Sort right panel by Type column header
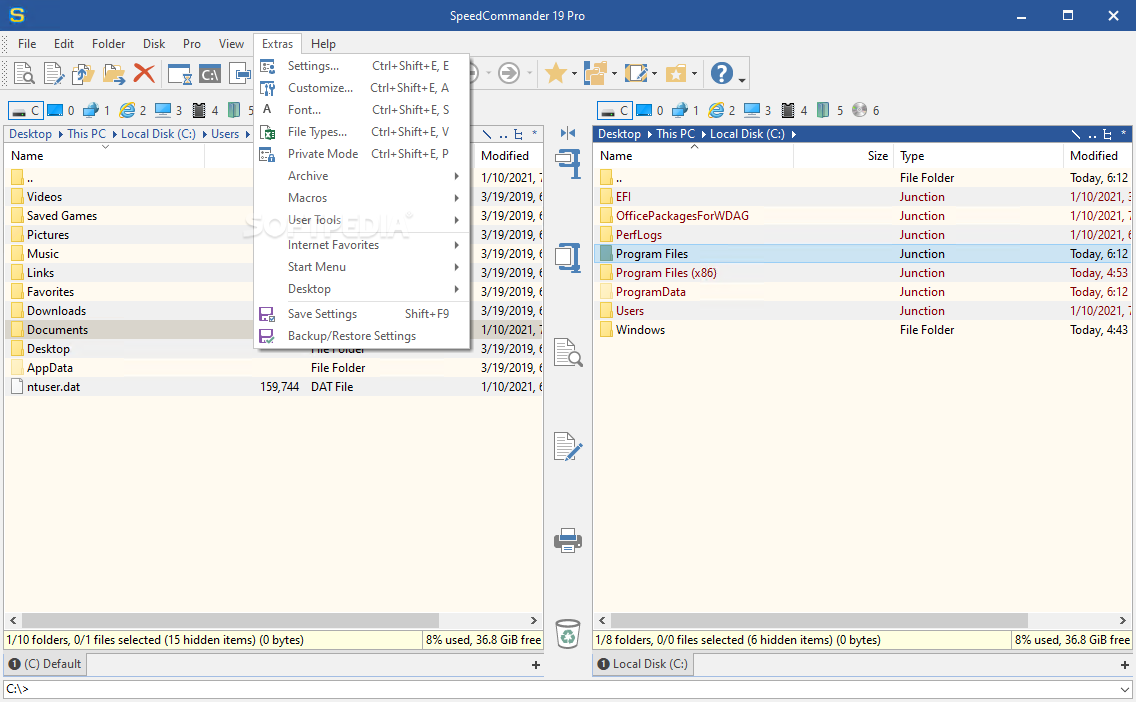 pos(978,156)
